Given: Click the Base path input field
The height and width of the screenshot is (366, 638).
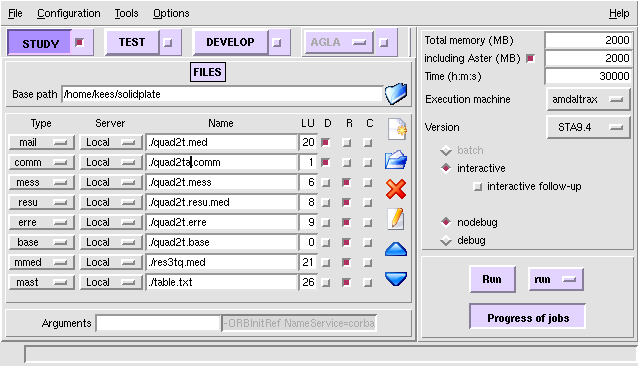Looking at the screenshot, I should (x=222, y=94).
